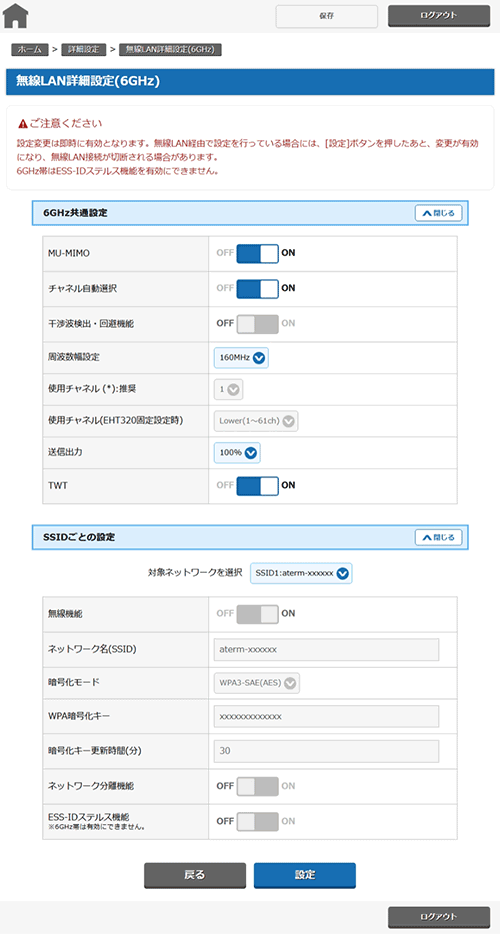Open the 周波数幅設定 160MHz dropdown

tap(241, 358)
